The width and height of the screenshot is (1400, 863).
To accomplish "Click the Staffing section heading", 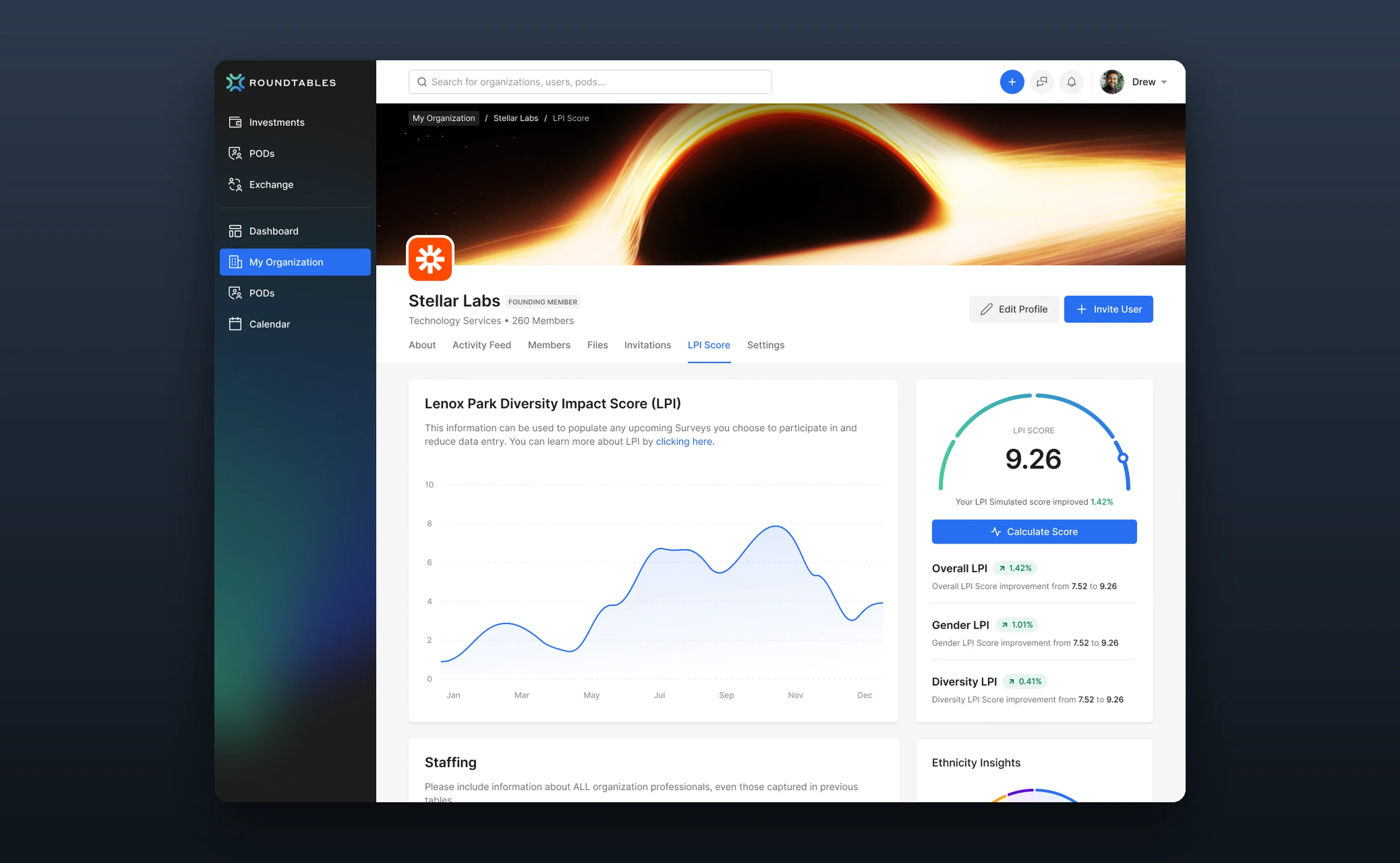I will point(451,762).
